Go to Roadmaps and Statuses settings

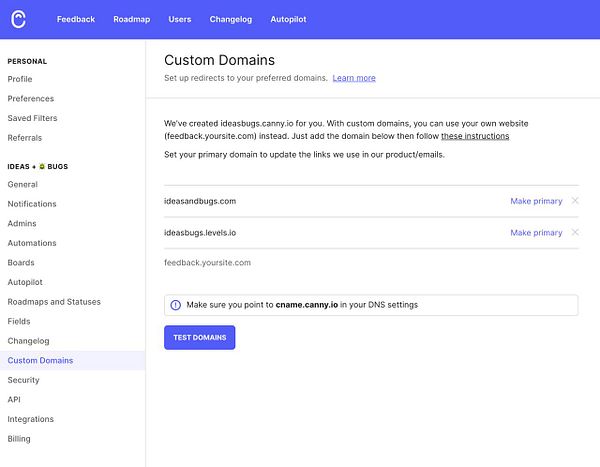(x=54, y=302)
